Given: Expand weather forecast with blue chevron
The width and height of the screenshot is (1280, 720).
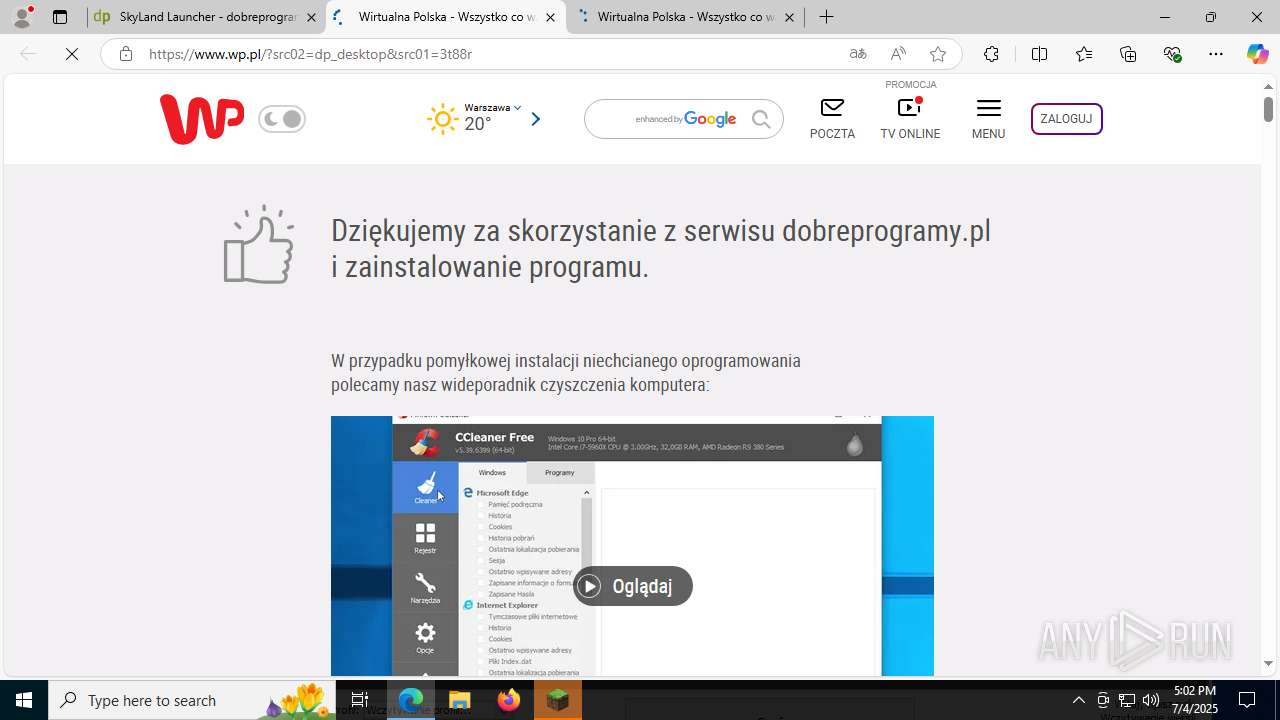Looking at the screenshot, I should click(x=536, y=119).
